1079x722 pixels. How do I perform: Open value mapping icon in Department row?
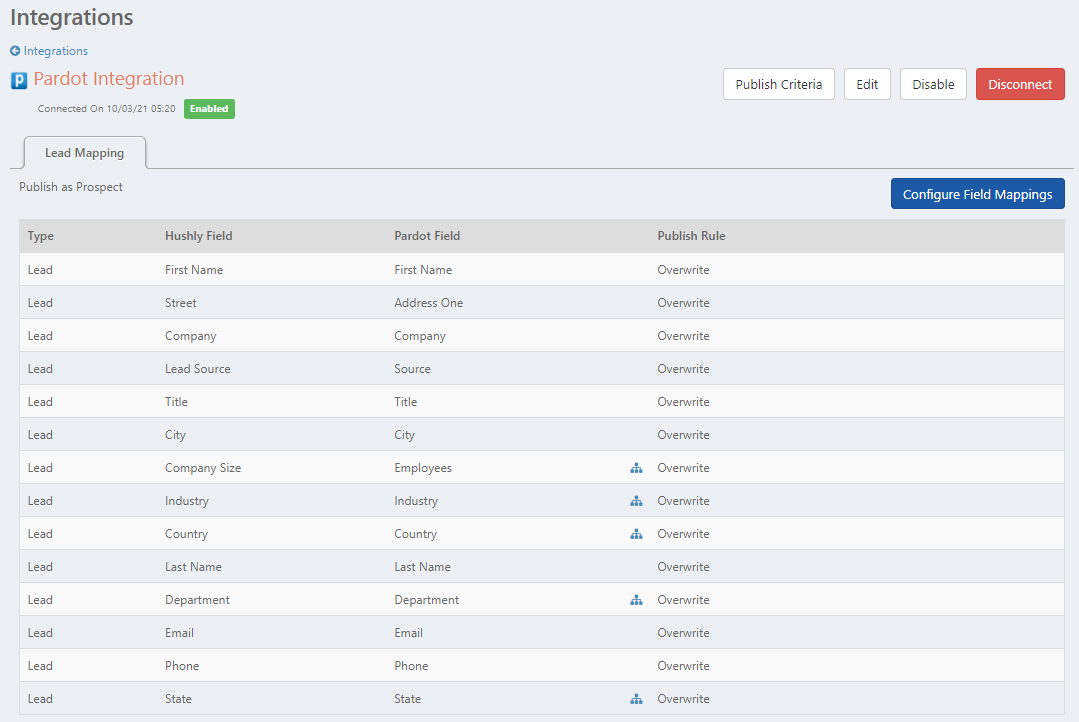(637, 600)
